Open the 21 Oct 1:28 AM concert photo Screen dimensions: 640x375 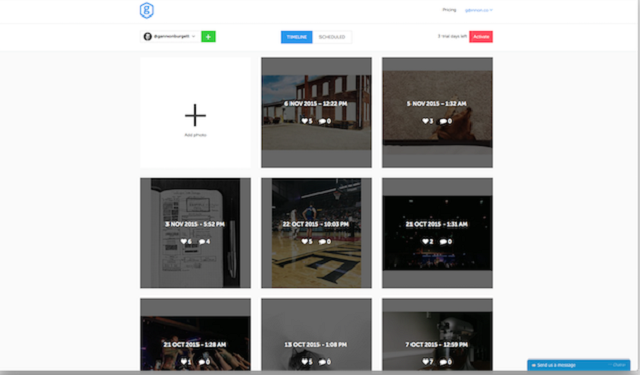196,335
